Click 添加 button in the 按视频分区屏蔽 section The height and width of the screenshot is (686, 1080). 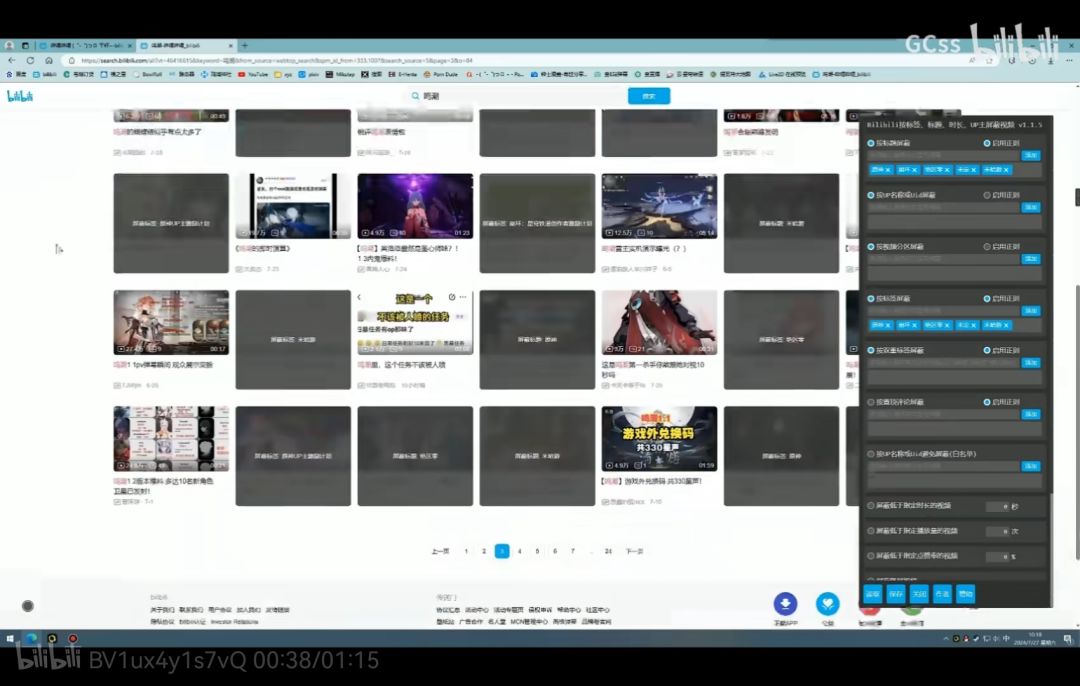point(1030,259)
